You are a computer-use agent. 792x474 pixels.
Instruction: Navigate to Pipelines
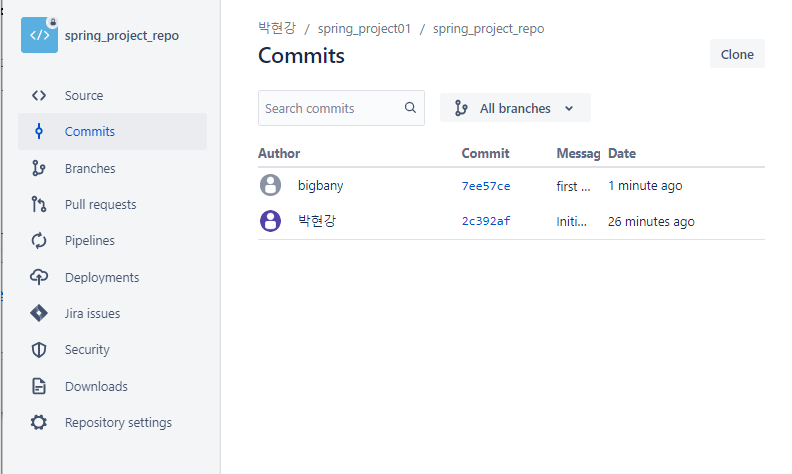point(112,241)
